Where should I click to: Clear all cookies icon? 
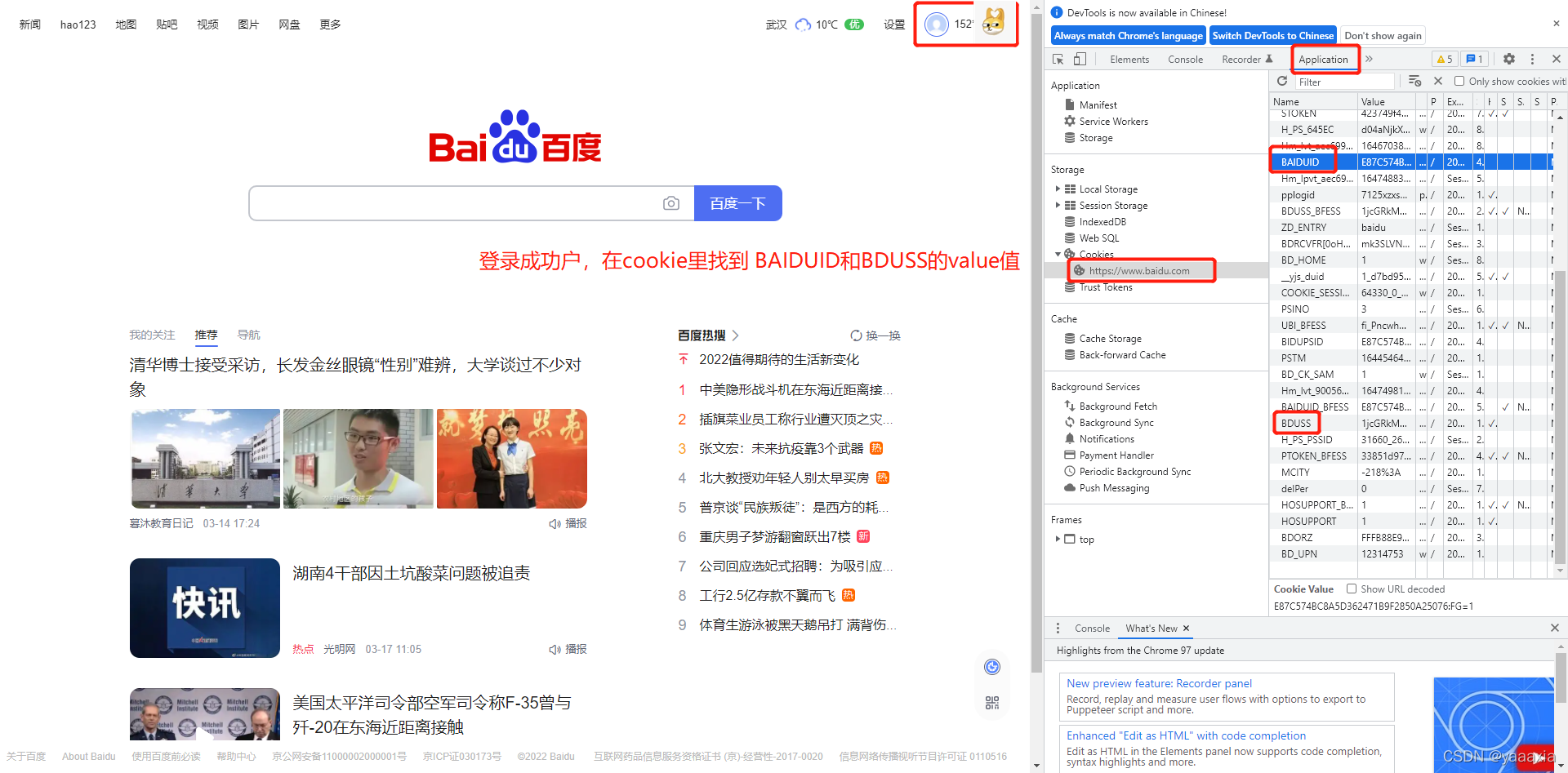click(x=1415, y=81)
